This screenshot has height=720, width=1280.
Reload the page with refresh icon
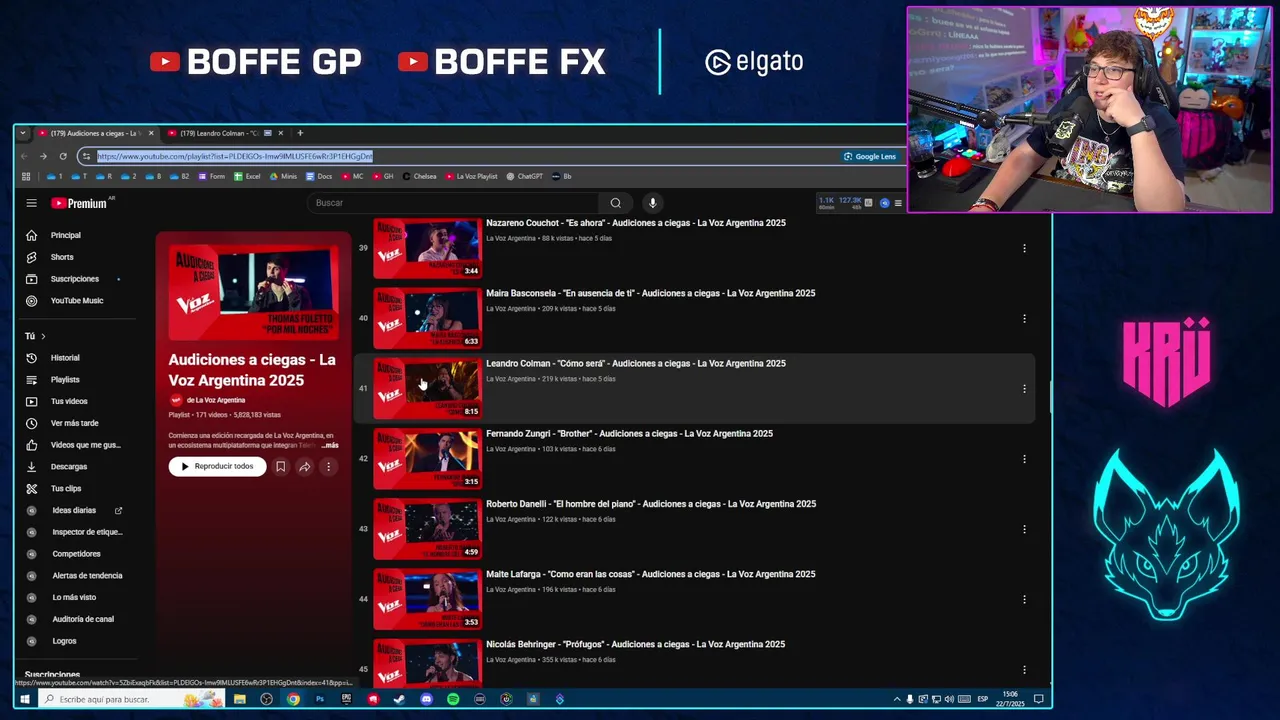click(63, 156)
